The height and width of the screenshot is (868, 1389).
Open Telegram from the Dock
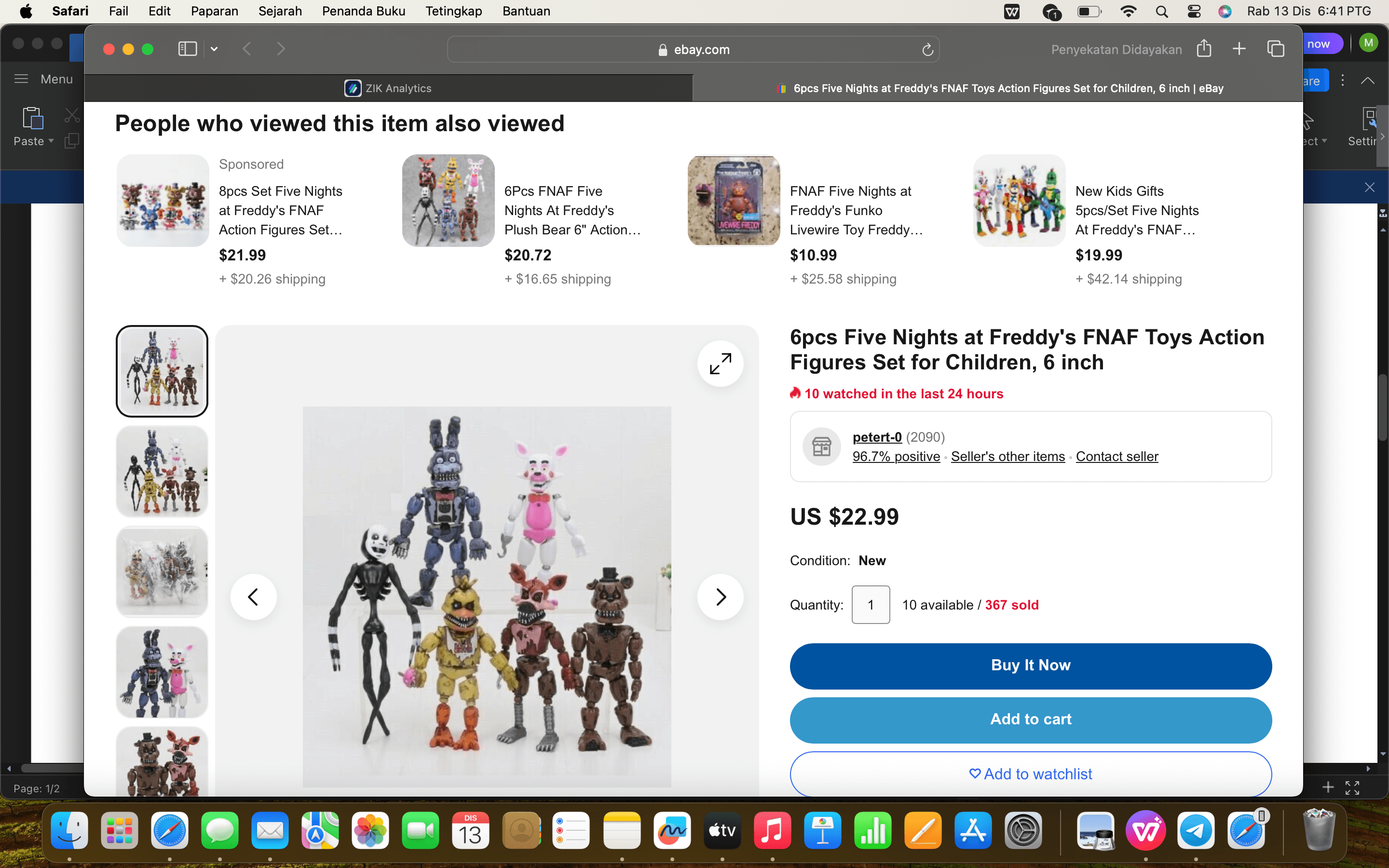click(x=1196, y=831)
